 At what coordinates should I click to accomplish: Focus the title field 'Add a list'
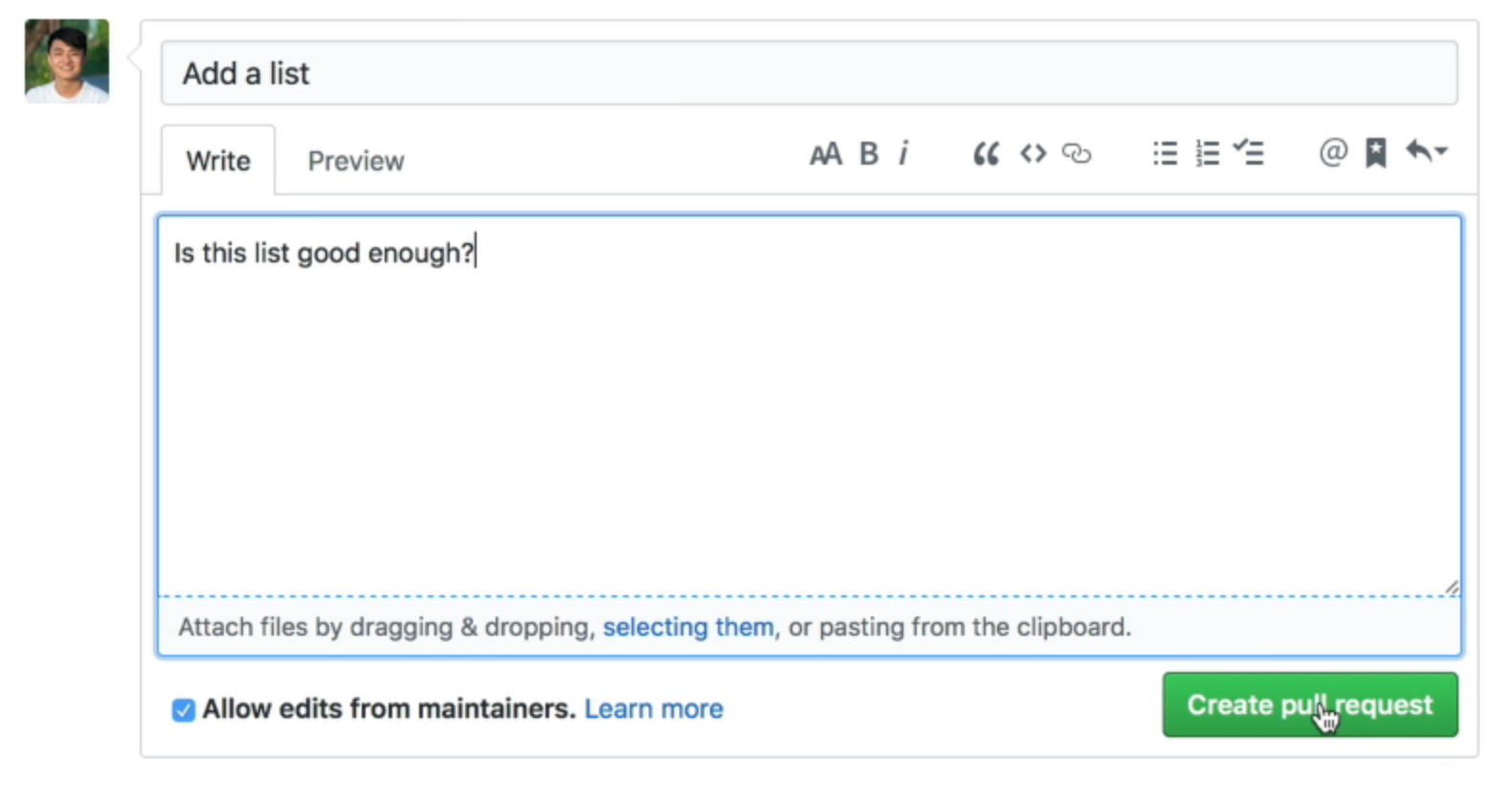tap(809, 73)
